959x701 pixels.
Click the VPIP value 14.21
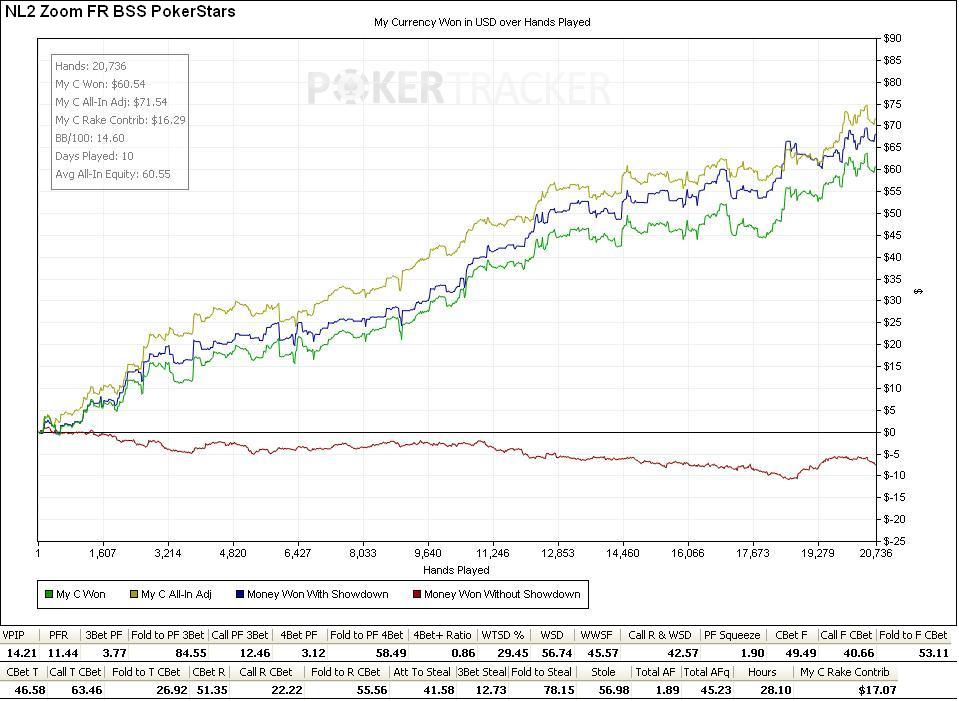point(21,653)
